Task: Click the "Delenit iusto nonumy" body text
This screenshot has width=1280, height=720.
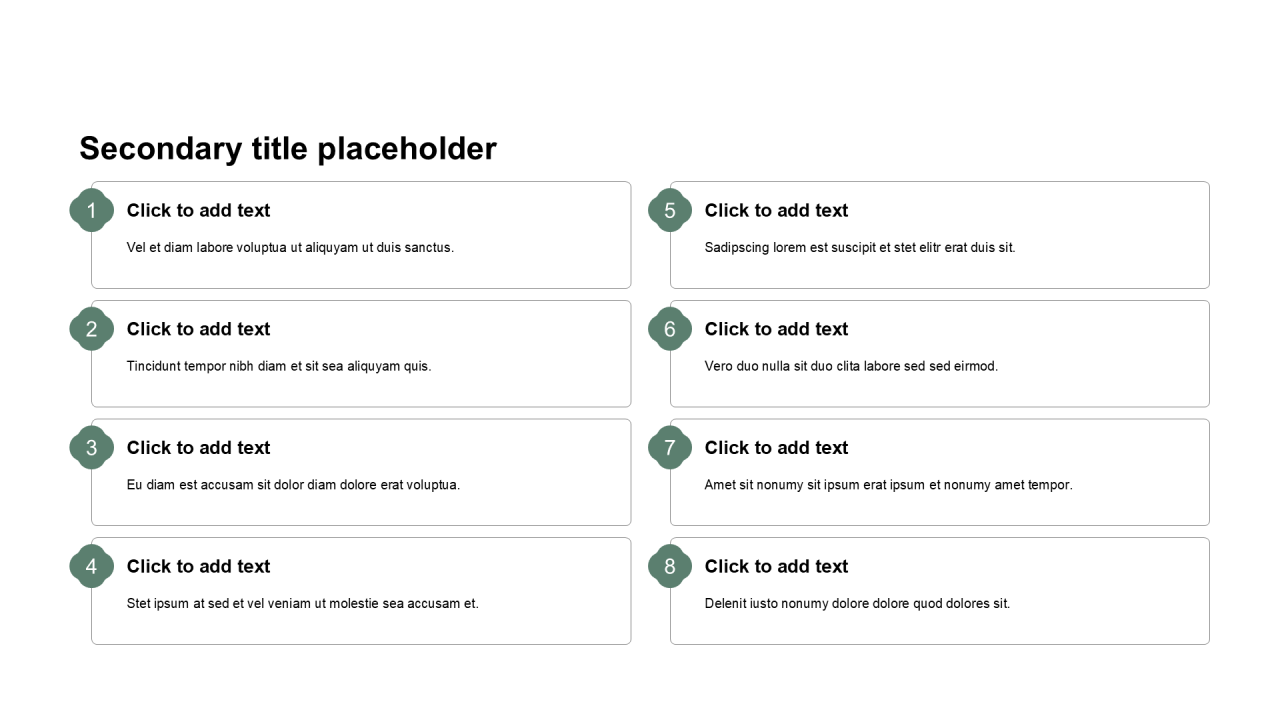Action: point(857,603)
